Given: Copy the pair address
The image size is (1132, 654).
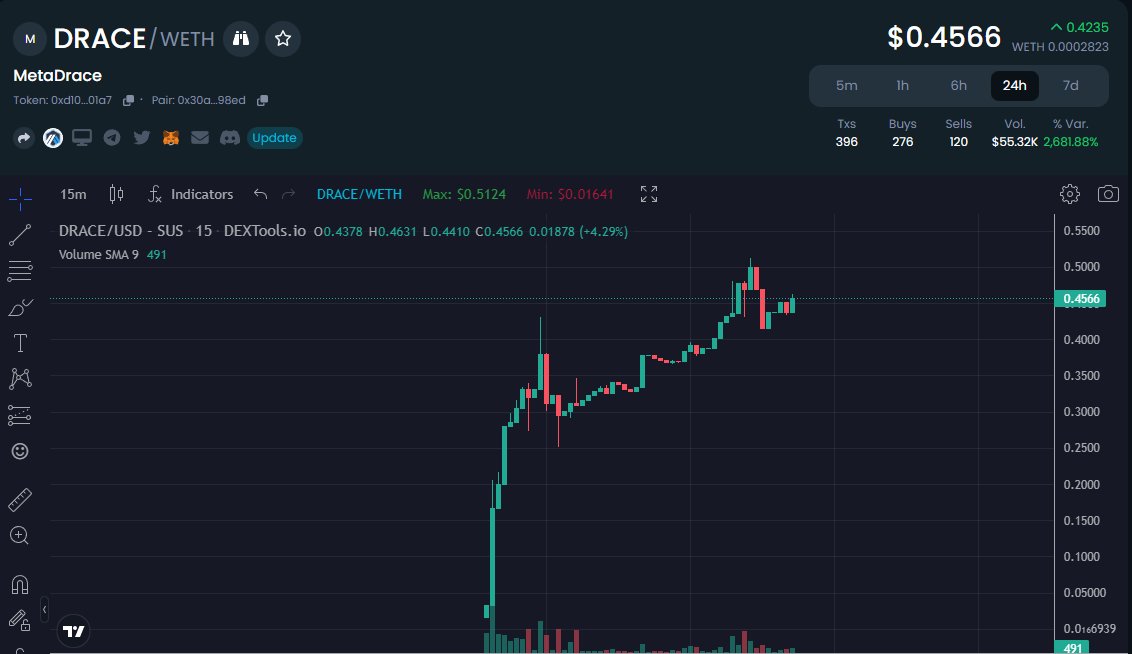Looking at the screenshot, I should [x=262, y=100].
